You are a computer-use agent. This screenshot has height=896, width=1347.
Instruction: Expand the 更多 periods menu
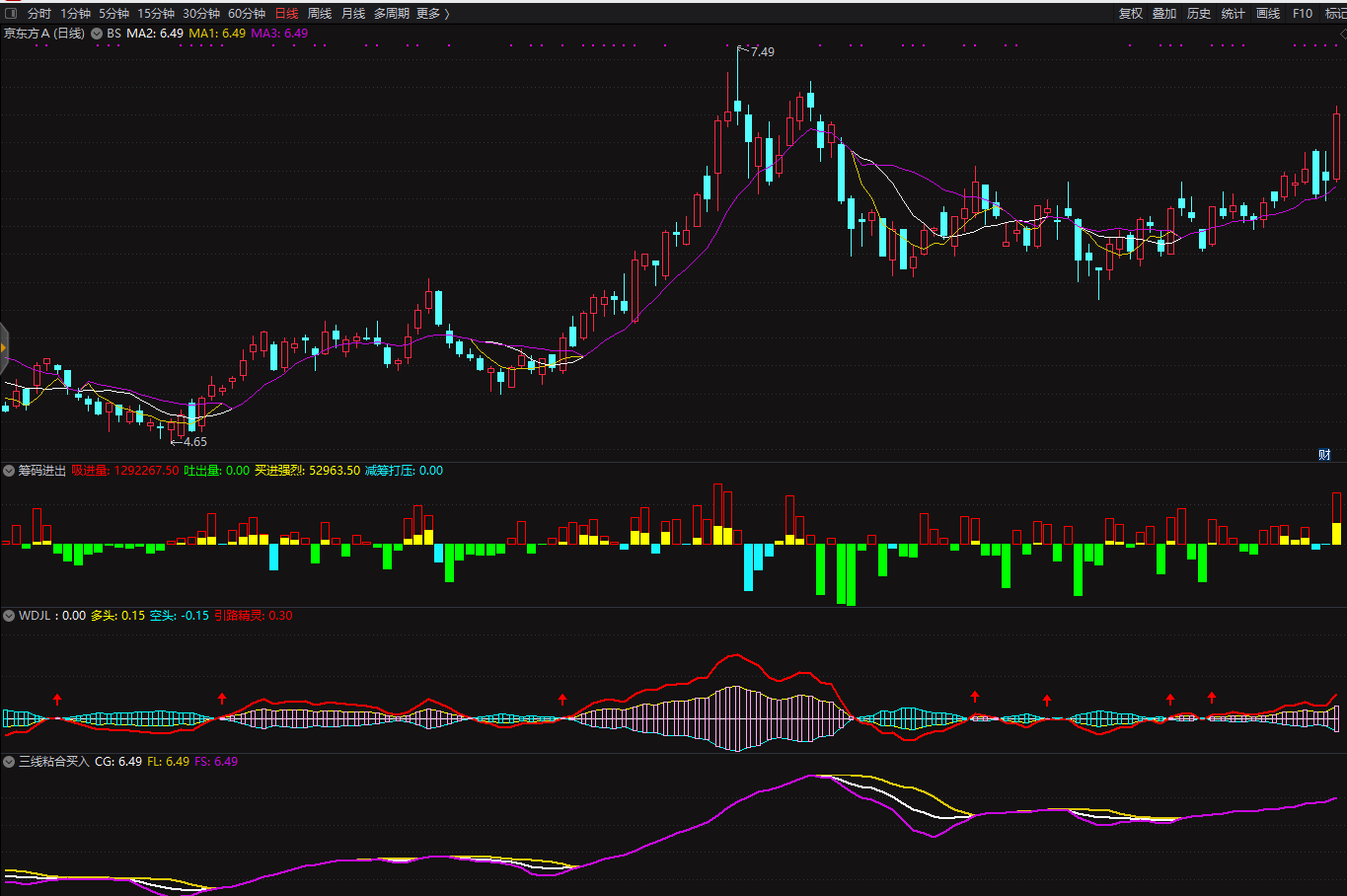432,14
